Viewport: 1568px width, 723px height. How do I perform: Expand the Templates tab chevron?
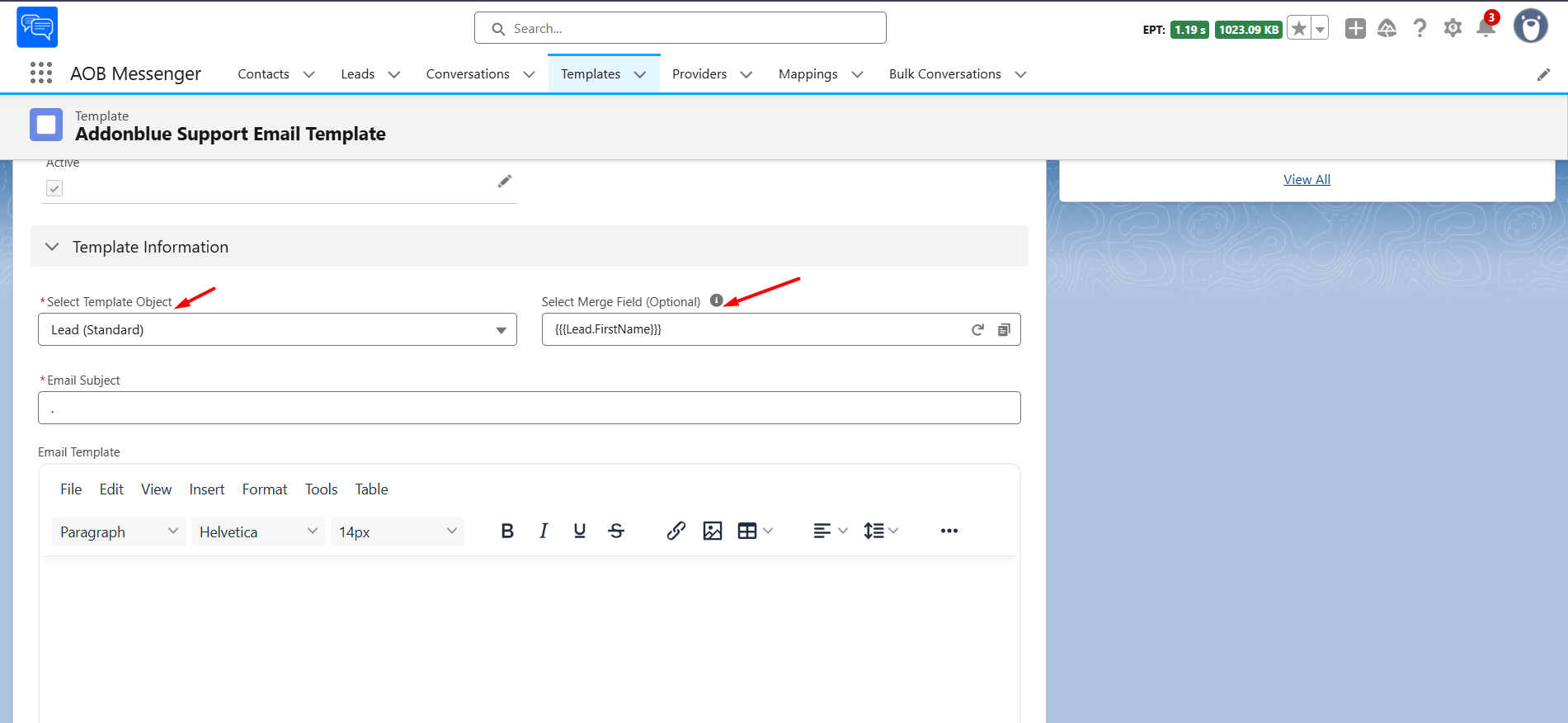coord(640,74)
